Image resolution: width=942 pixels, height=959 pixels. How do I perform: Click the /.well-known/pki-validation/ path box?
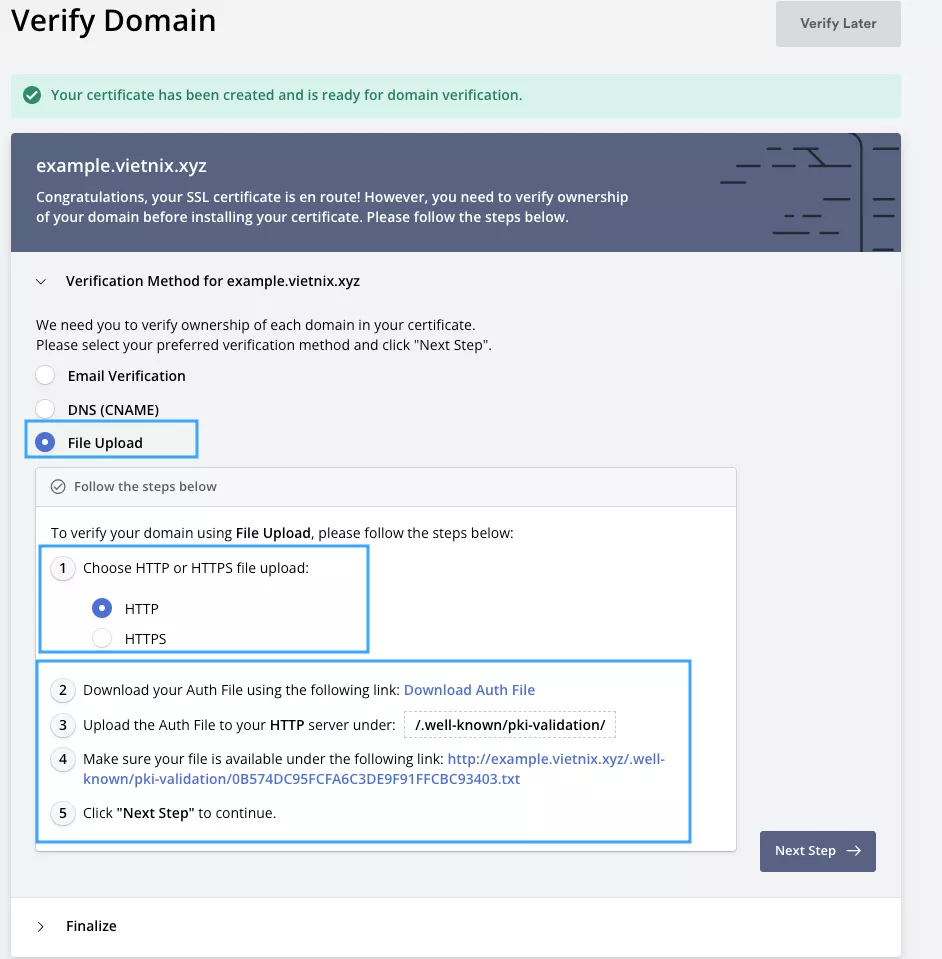click(x=510, y=725)
